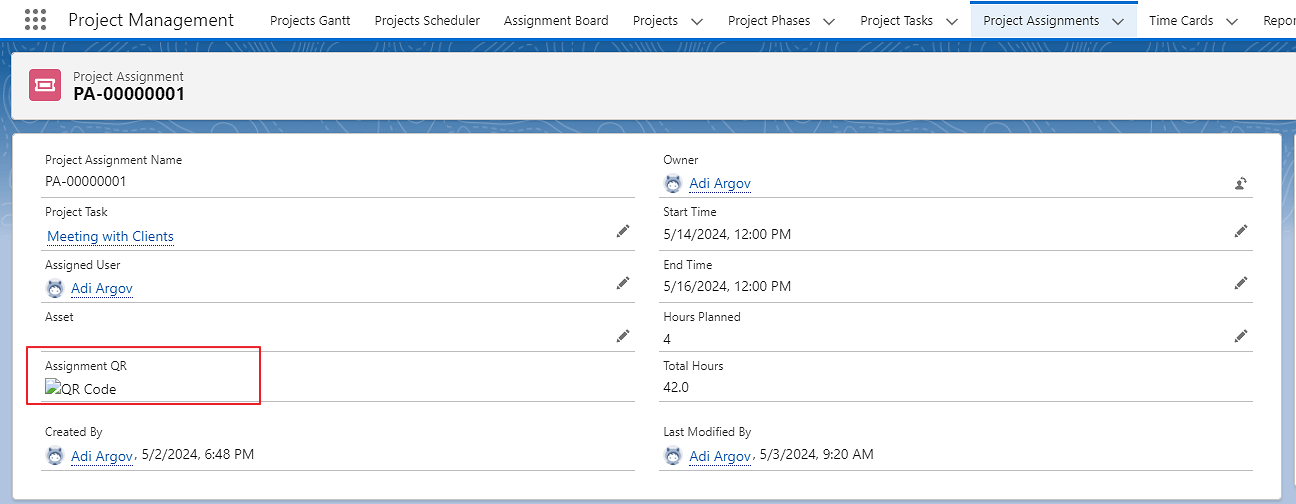Screen dimensions: 1296x504
Task: Go to the Projects Scheduler tab
Action: tap(427, 21)
